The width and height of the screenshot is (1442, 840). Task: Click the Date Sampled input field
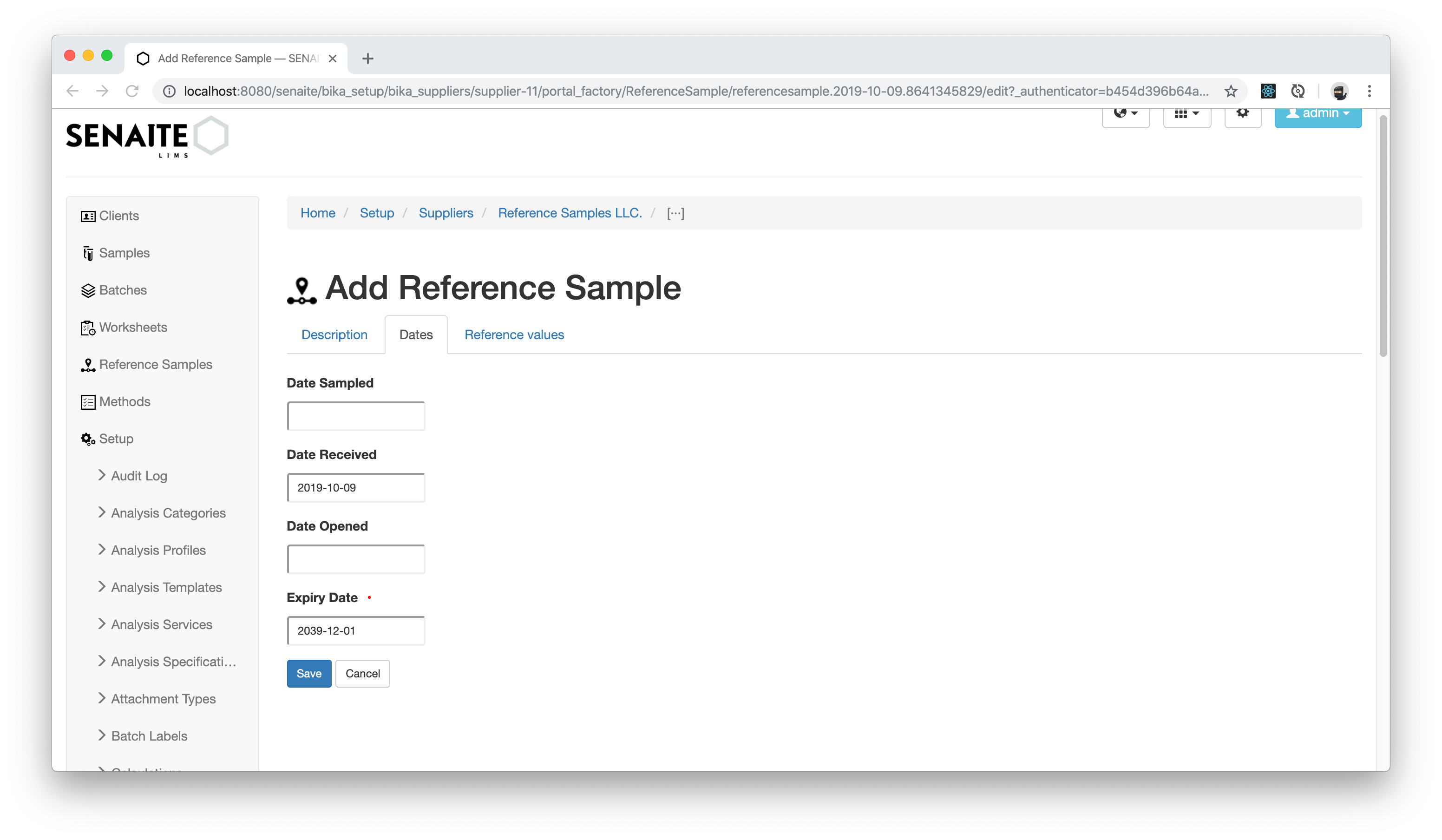pyautogui.click(x=355, y=415)
